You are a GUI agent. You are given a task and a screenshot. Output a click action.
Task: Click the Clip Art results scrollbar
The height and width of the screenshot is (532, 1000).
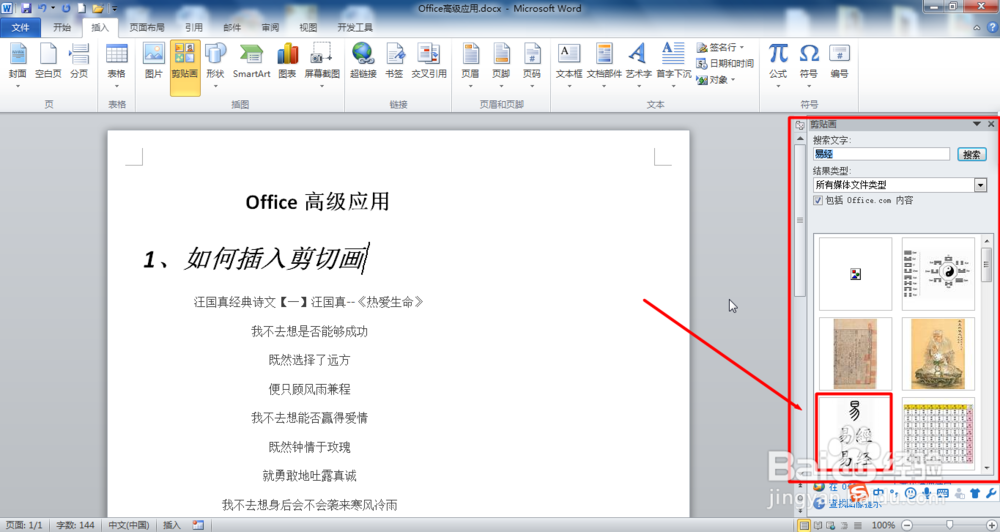point(987,264)
